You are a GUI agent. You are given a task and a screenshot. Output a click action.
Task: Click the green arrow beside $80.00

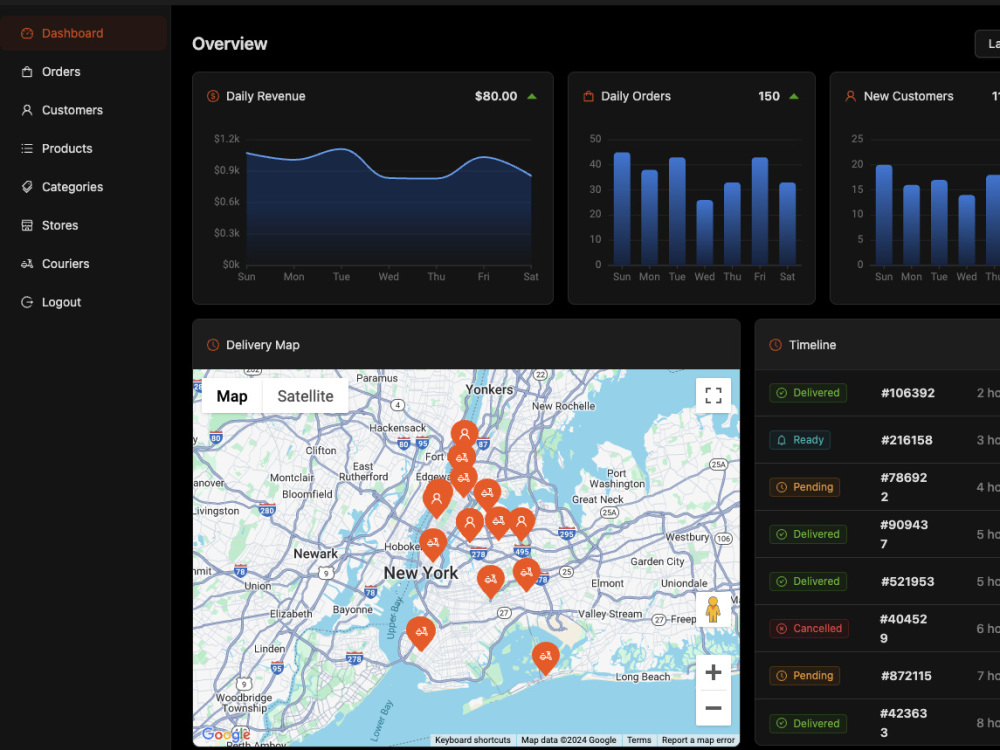coord(532,96)
